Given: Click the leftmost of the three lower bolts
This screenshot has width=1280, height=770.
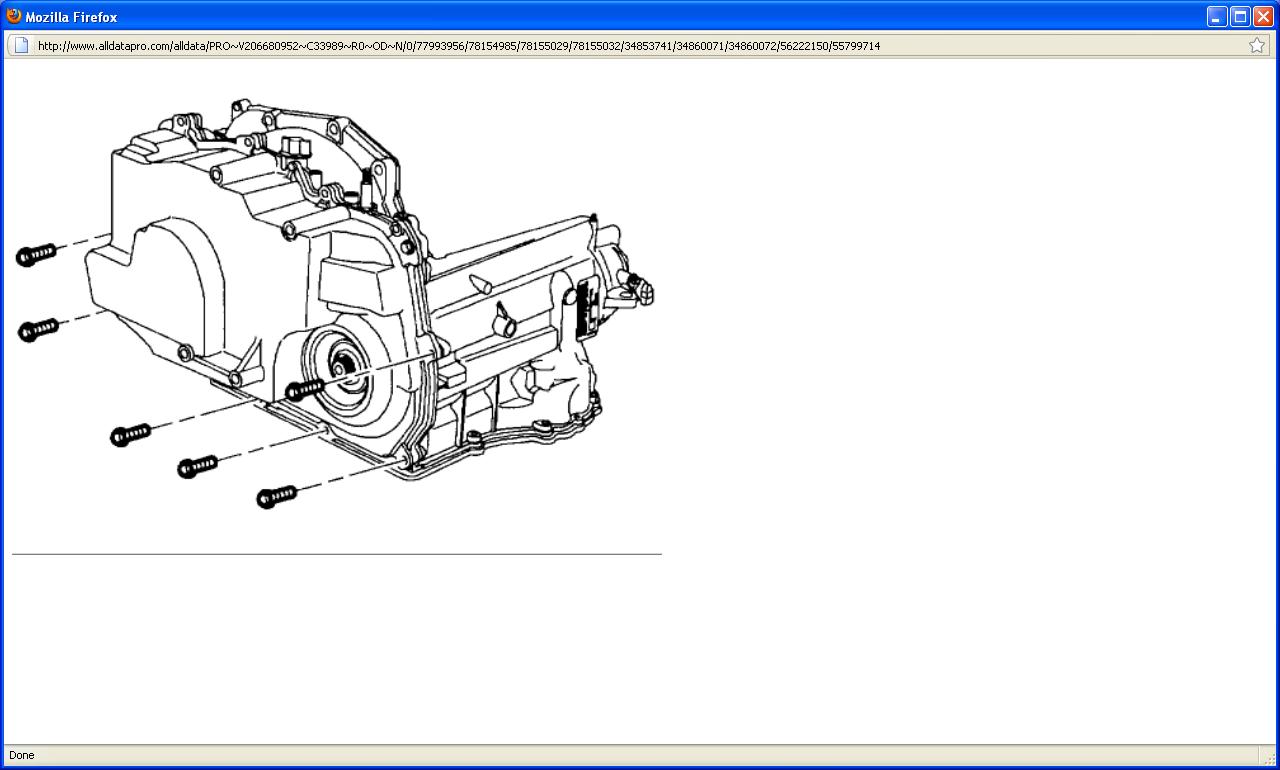Looking at the screenshot, I should (130, 435).
